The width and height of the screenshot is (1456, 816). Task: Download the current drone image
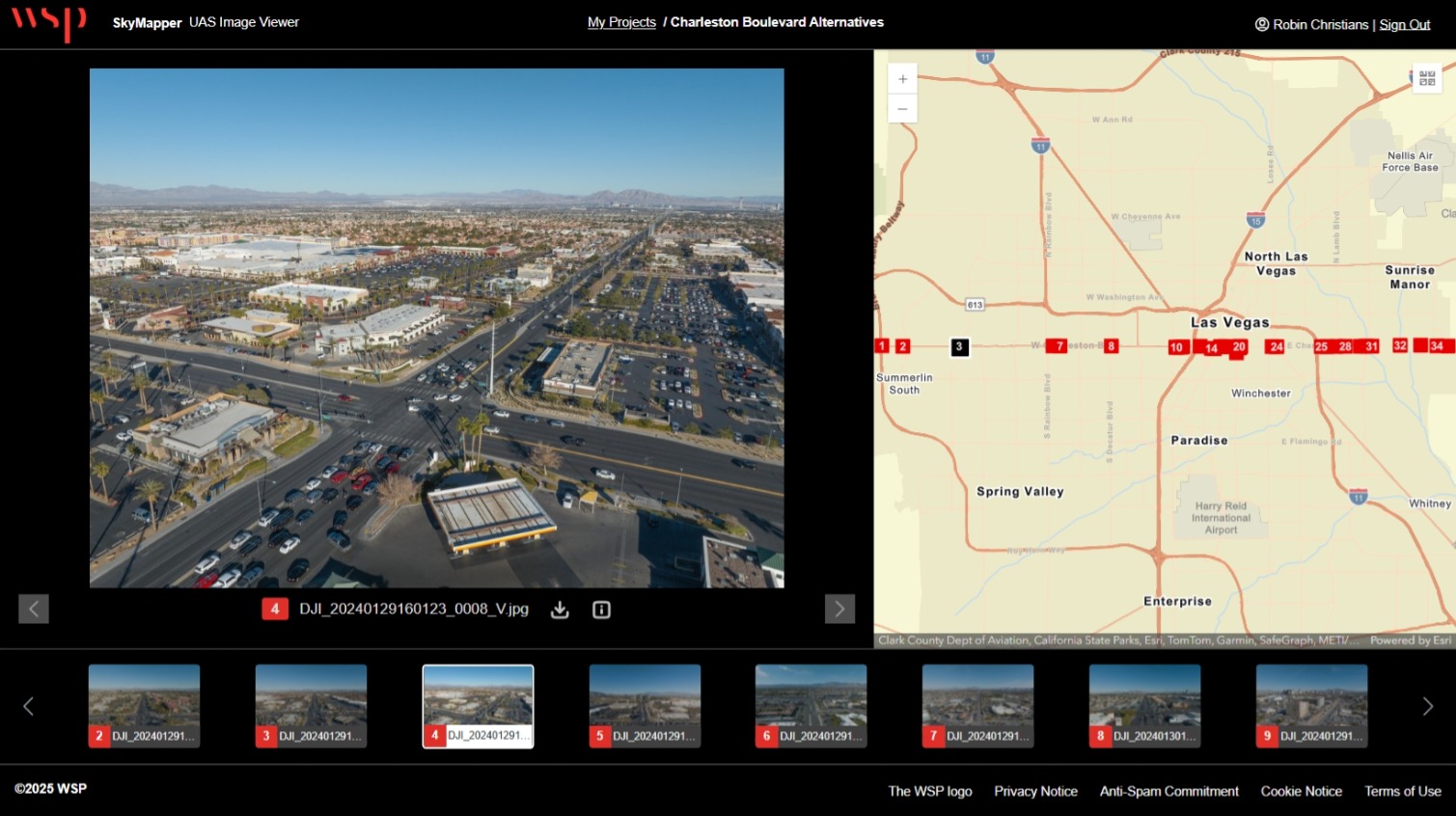[x=560, y=610]
